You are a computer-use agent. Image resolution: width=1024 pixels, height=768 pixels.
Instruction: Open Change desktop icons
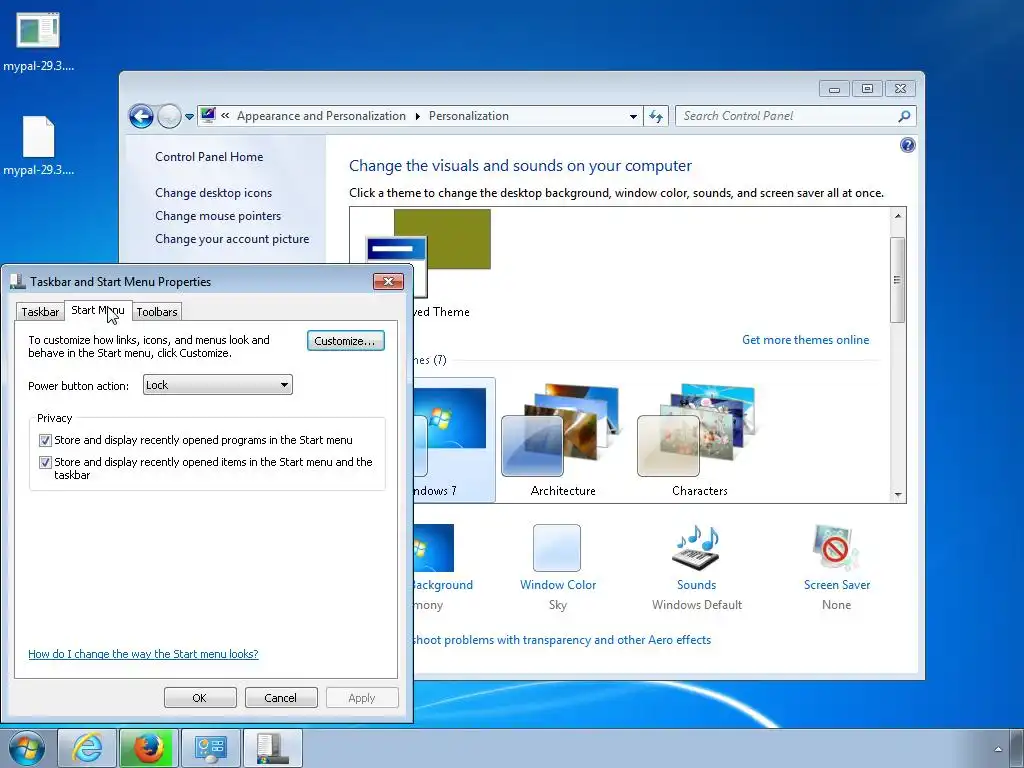[214, 193]
